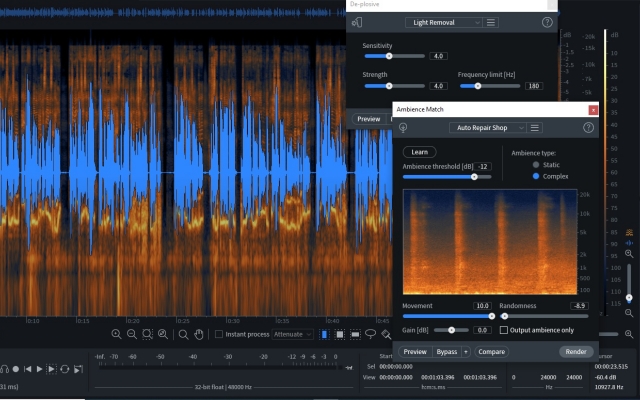Screen dimensions: 640x400
Task: Close the Ambience Match window
Action: pyautogui.click(x=593, y=110)
